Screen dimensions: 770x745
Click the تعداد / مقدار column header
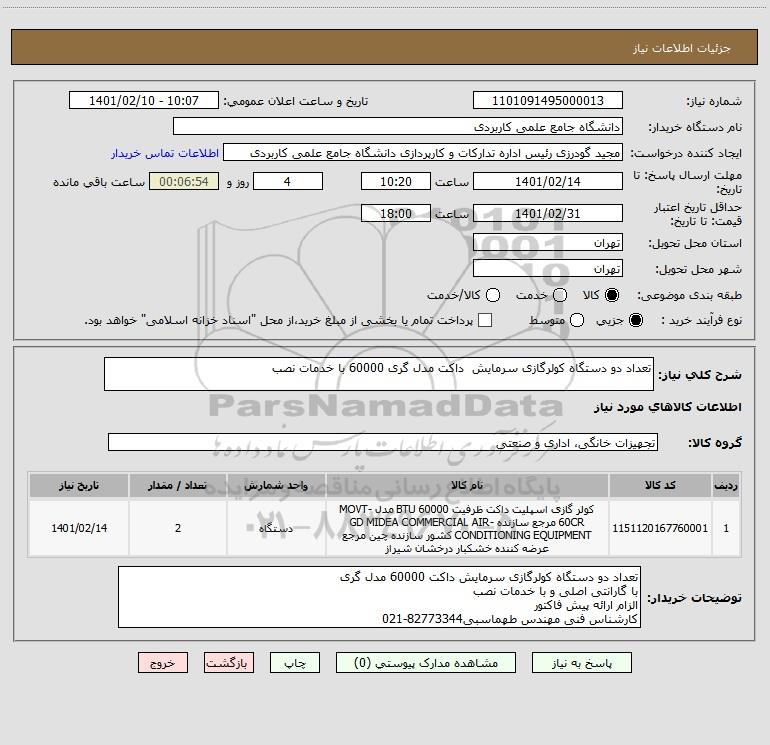pyautogui.click(x=178, y=486)
